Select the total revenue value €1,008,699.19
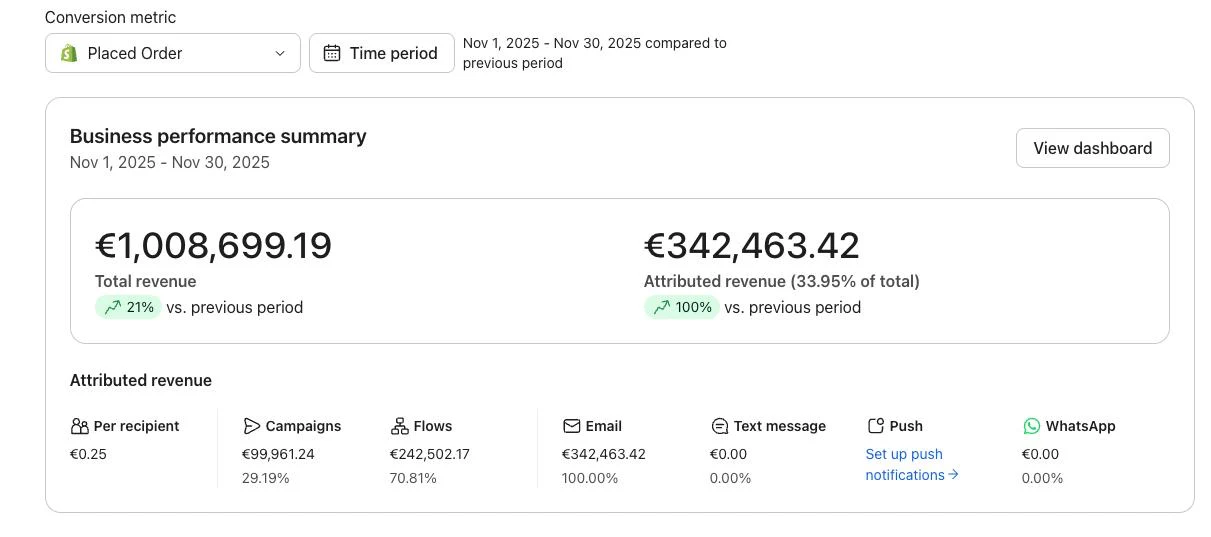Viewport: 1211px width, 537px height. point(213,246)
